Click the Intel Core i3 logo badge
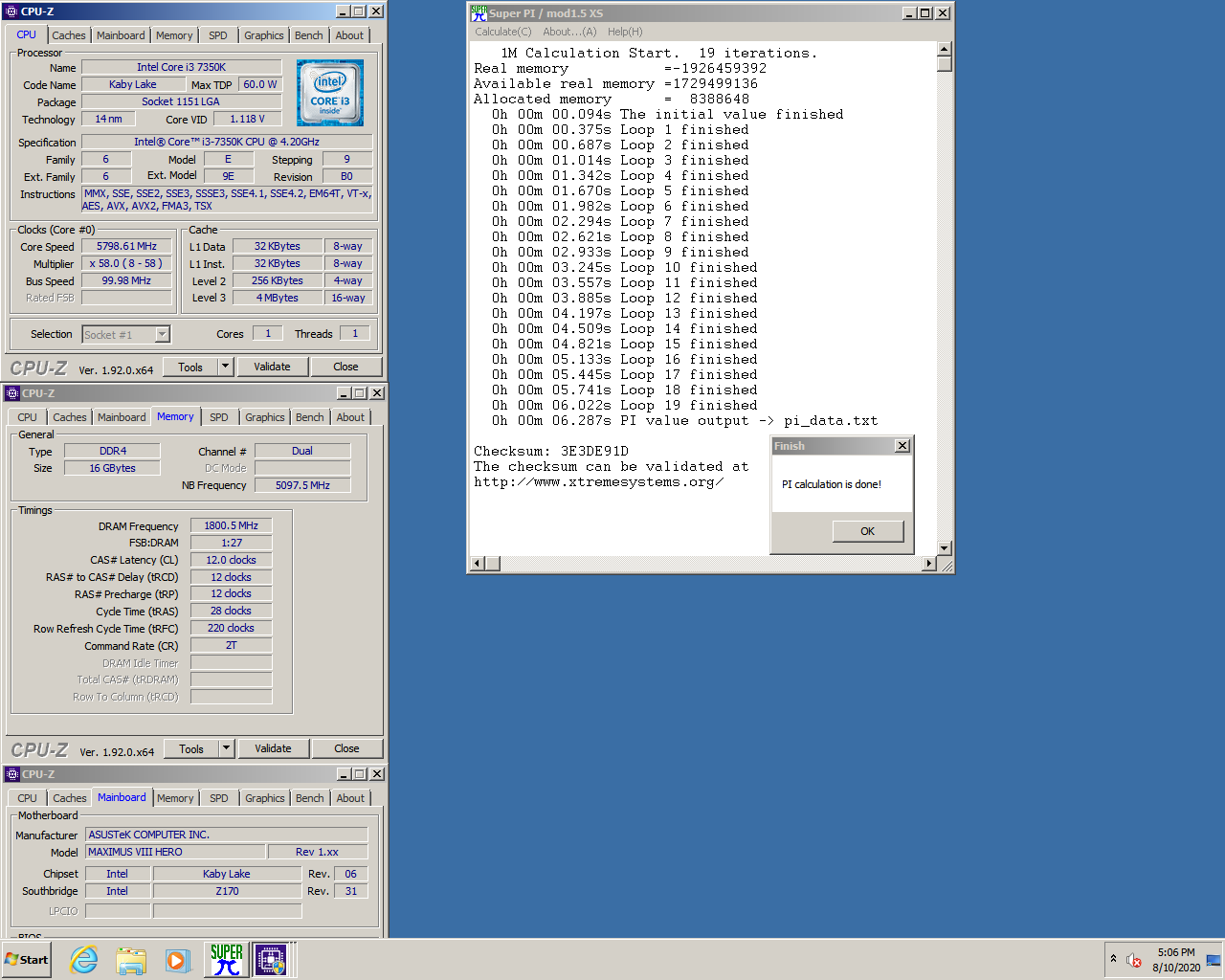This screenshot has width=1225, height=980. click(x=330, y=93)
